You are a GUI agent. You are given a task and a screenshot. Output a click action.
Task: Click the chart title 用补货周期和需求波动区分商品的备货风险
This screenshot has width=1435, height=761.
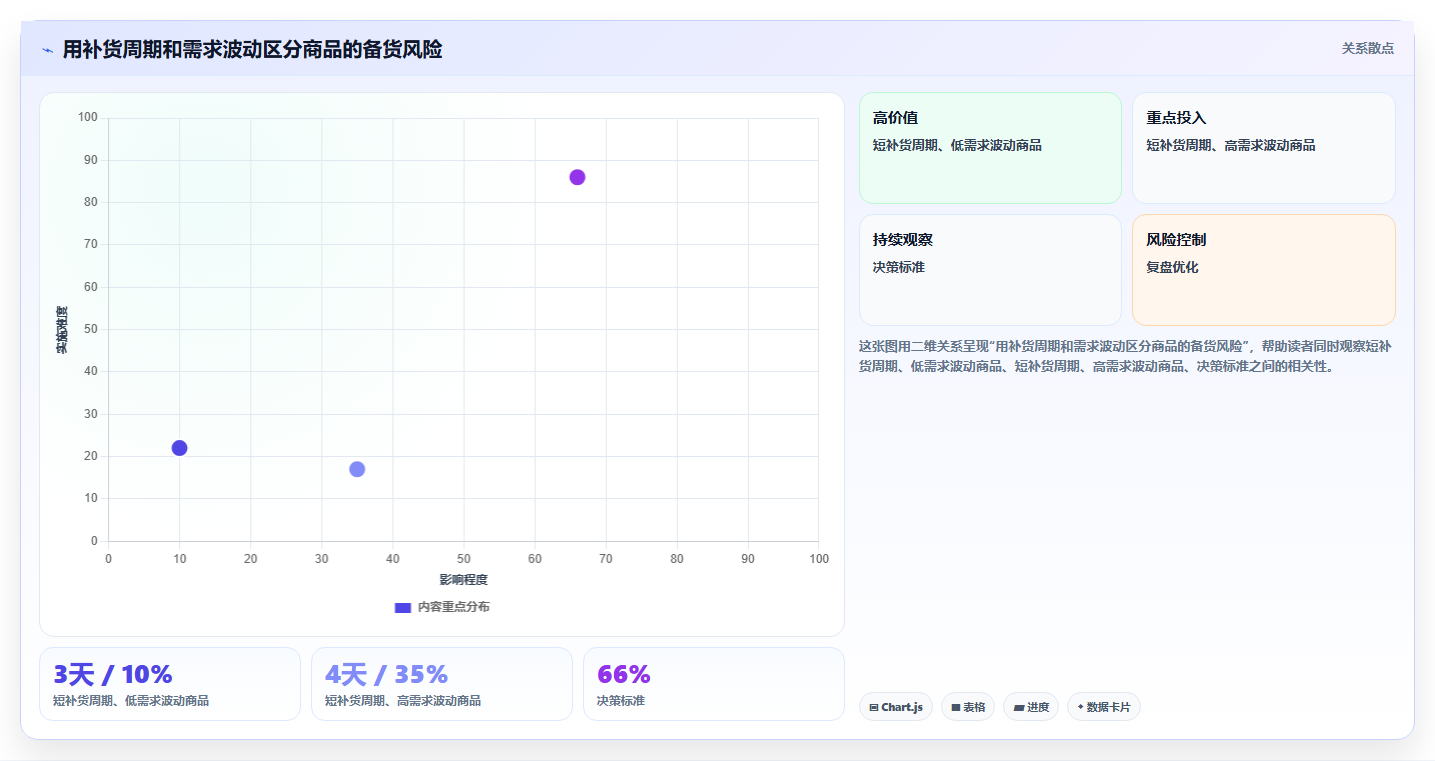click(252, 49)
